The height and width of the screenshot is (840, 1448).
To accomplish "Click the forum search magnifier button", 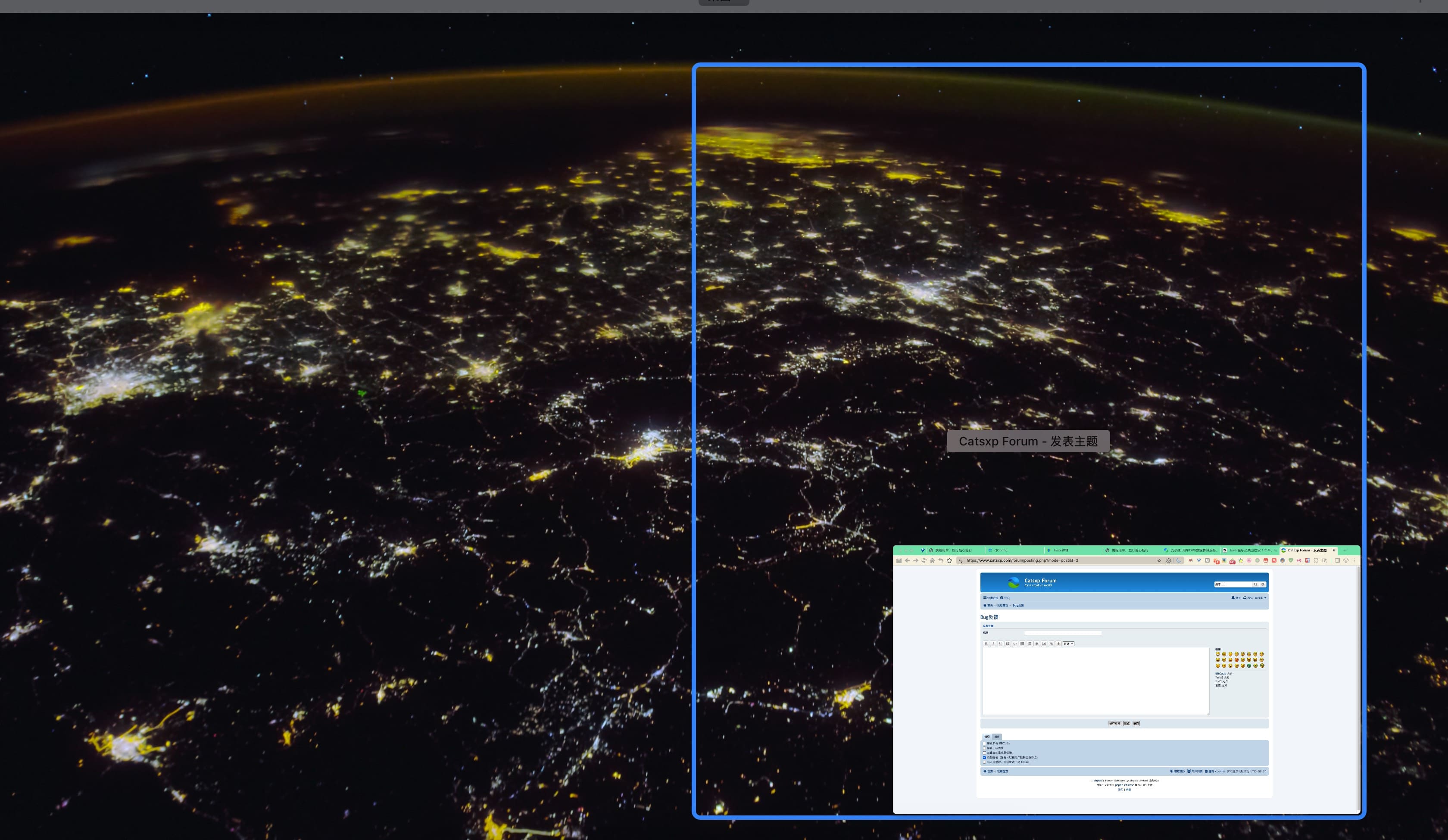I will click(x=1255, y=584).
